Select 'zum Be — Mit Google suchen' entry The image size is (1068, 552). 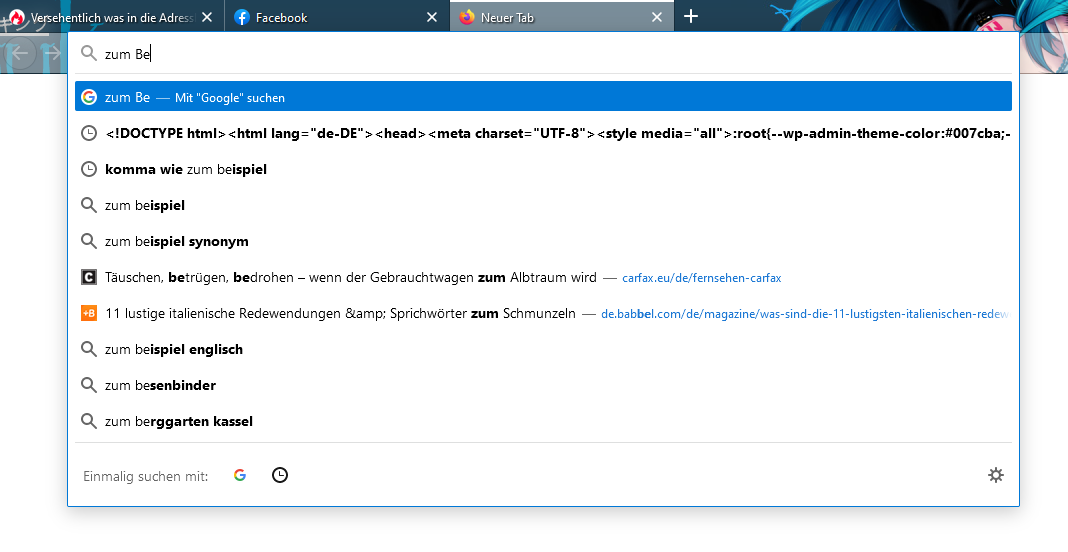[543, 97]
